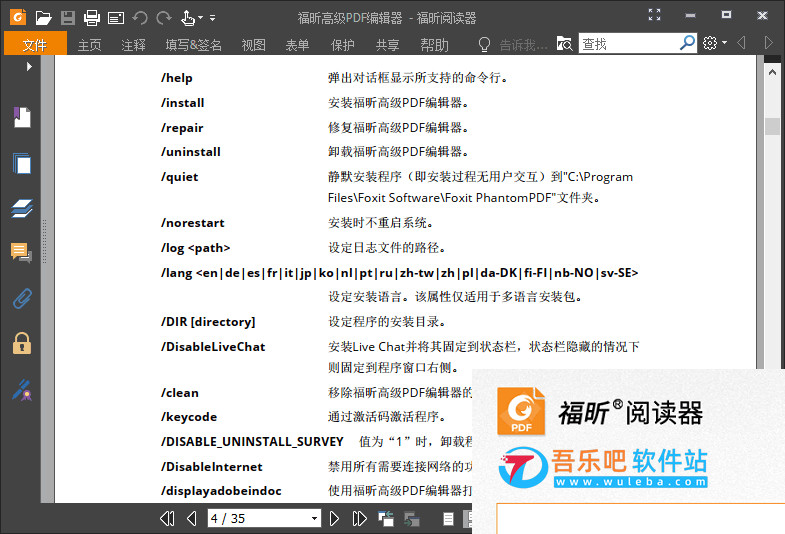Select single page view icon

448,519
